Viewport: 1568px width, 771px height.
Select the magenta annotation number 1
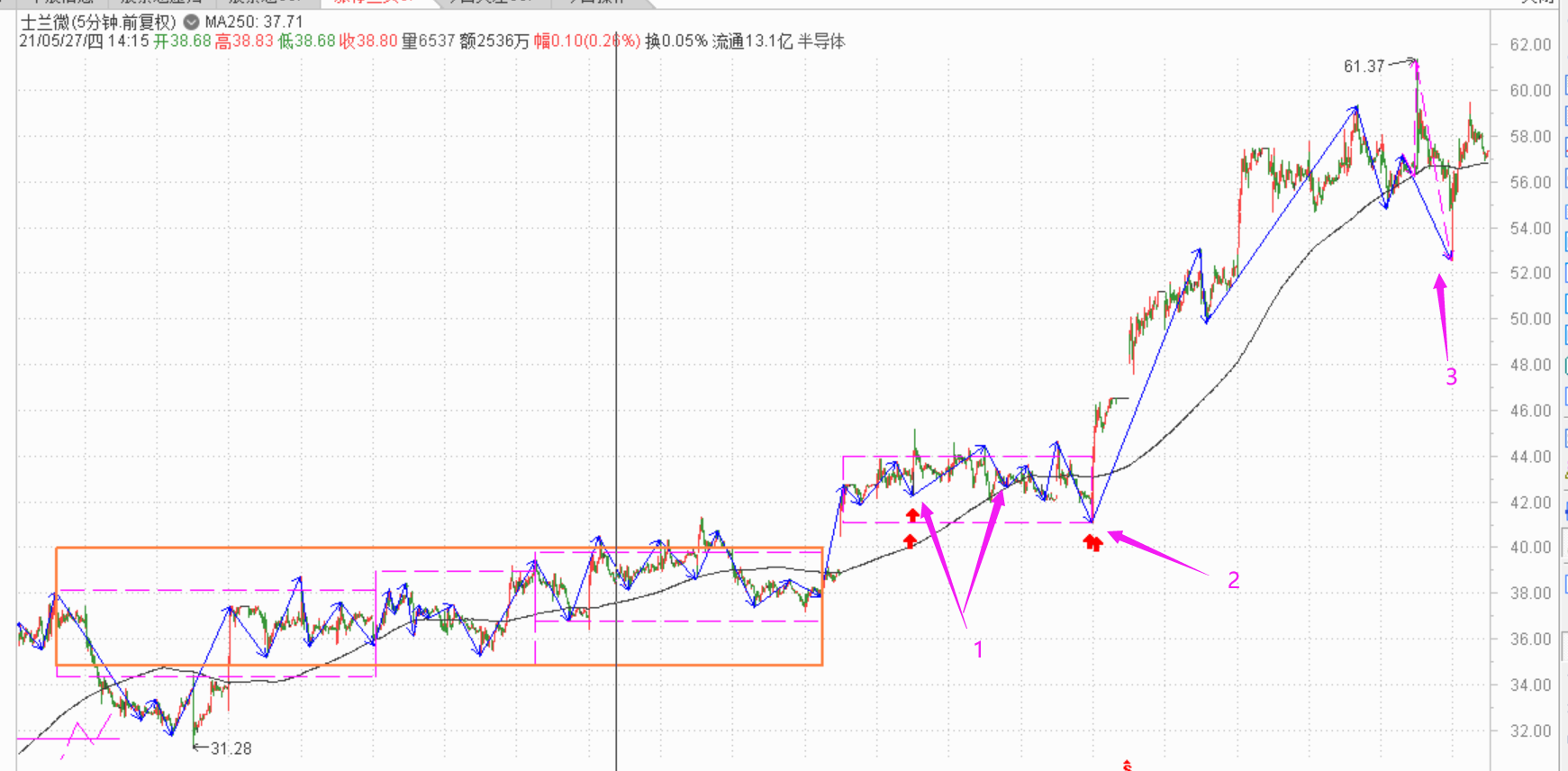coord(978,649)
